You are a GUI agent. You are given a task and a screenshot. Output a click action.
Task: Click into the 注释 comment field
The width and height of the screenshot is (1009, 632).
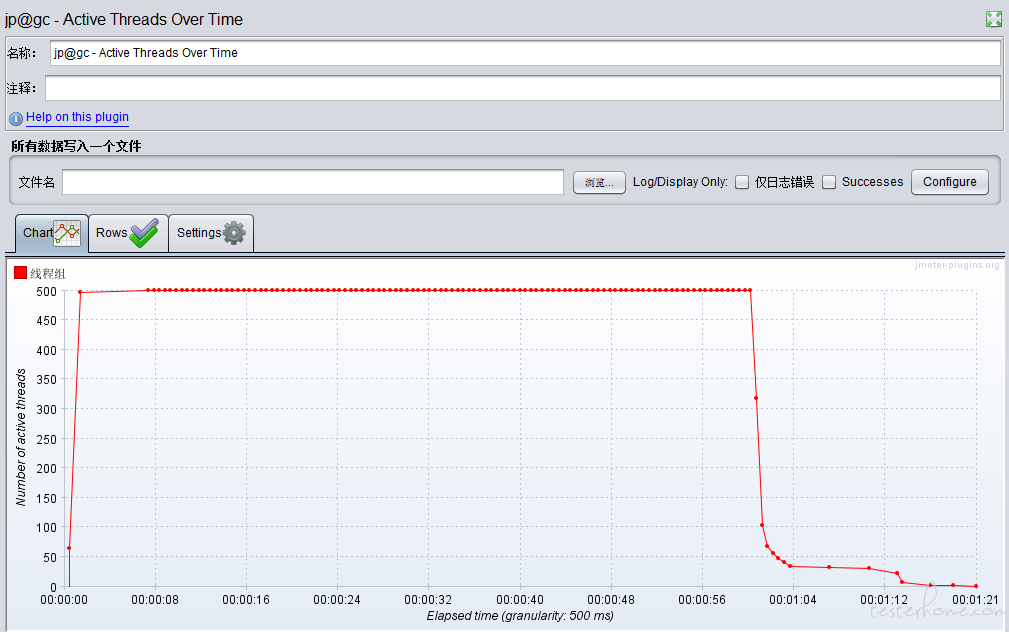pos(522,88)
